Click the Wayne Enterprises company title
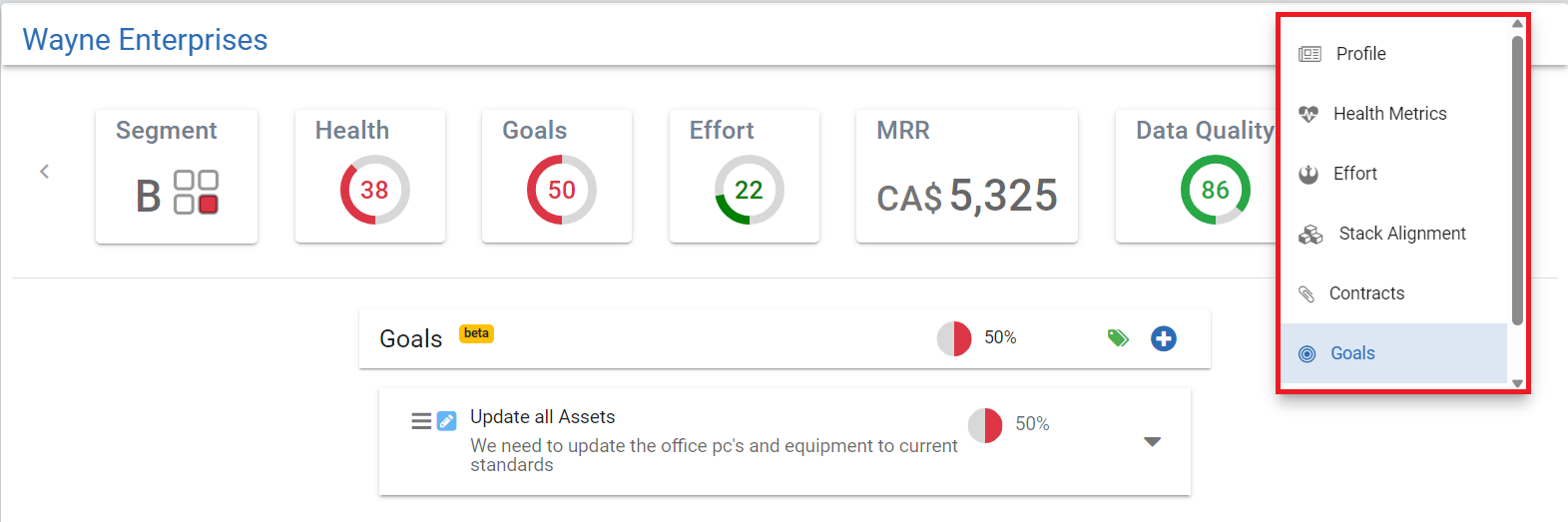 pos(146,40)
